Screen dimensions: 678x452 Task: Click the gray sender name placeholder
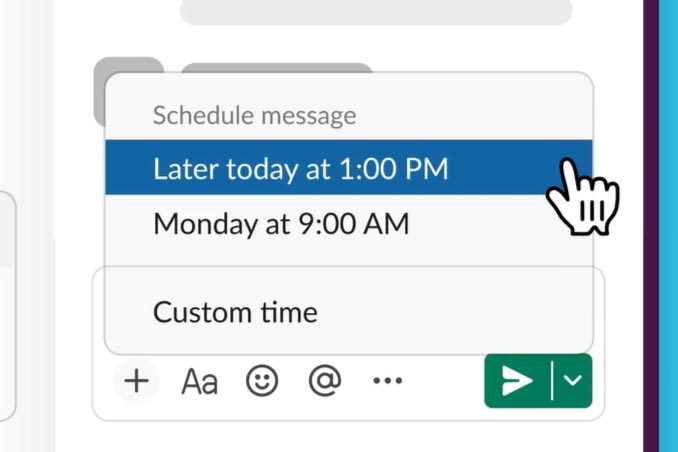[277, 67]
